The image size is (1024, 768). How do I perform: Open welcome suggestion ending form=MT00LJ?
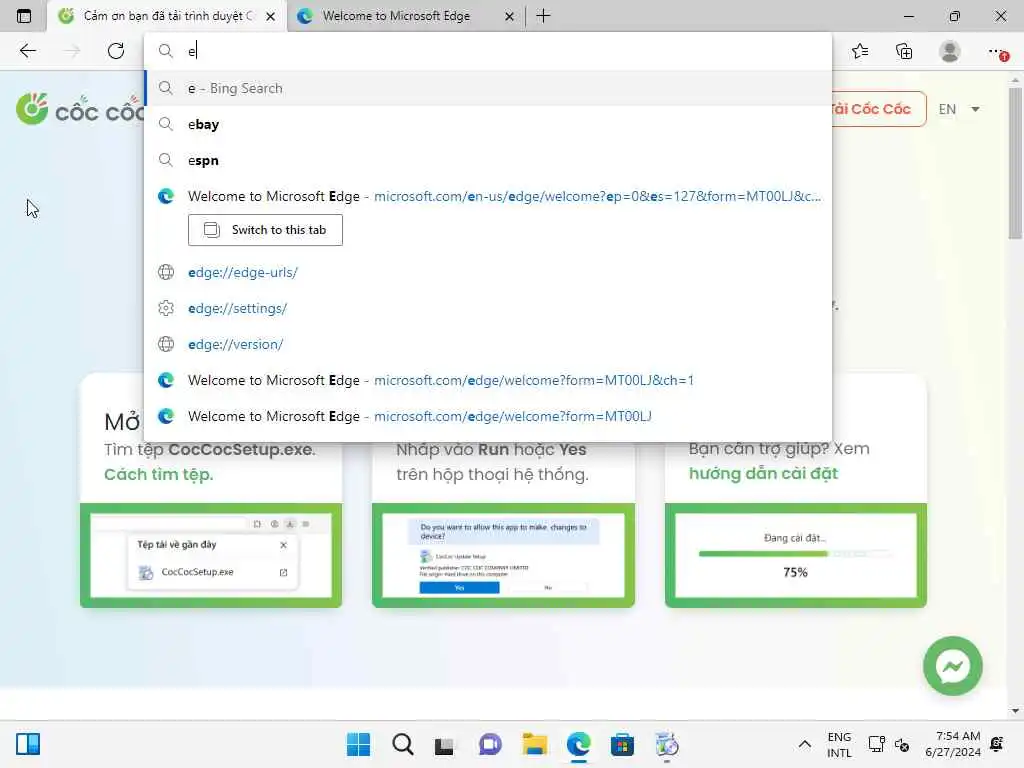[488, 416]
